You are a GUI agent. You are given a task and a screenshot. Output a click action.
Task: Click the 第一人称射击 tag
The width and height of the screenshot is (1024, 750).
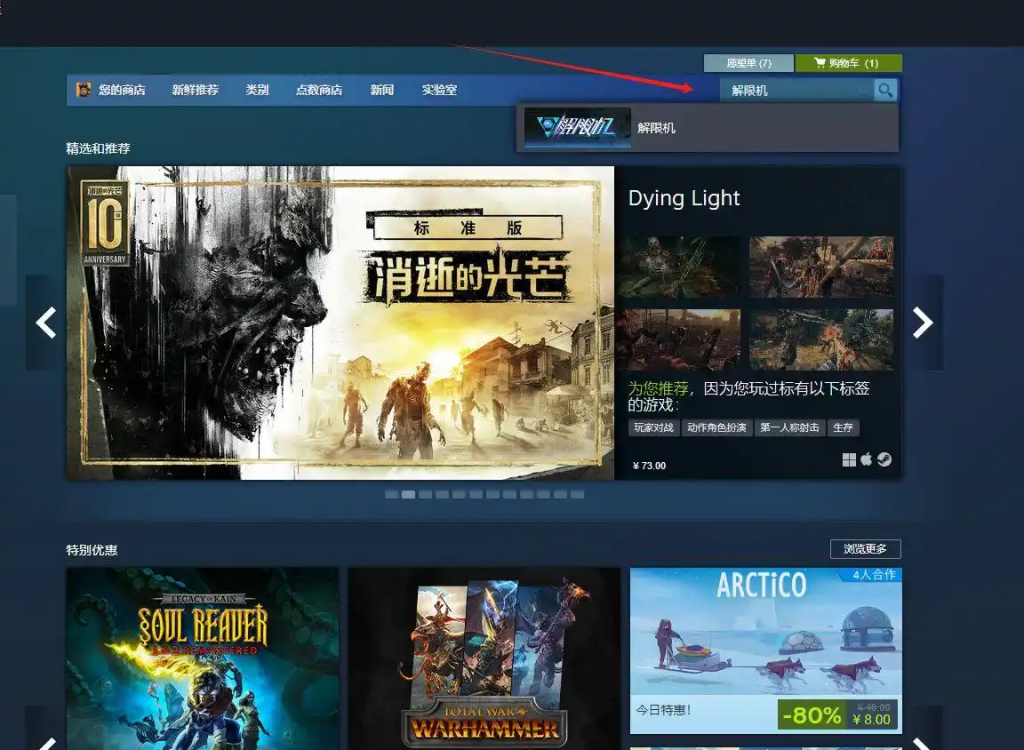tap(790, 428)
